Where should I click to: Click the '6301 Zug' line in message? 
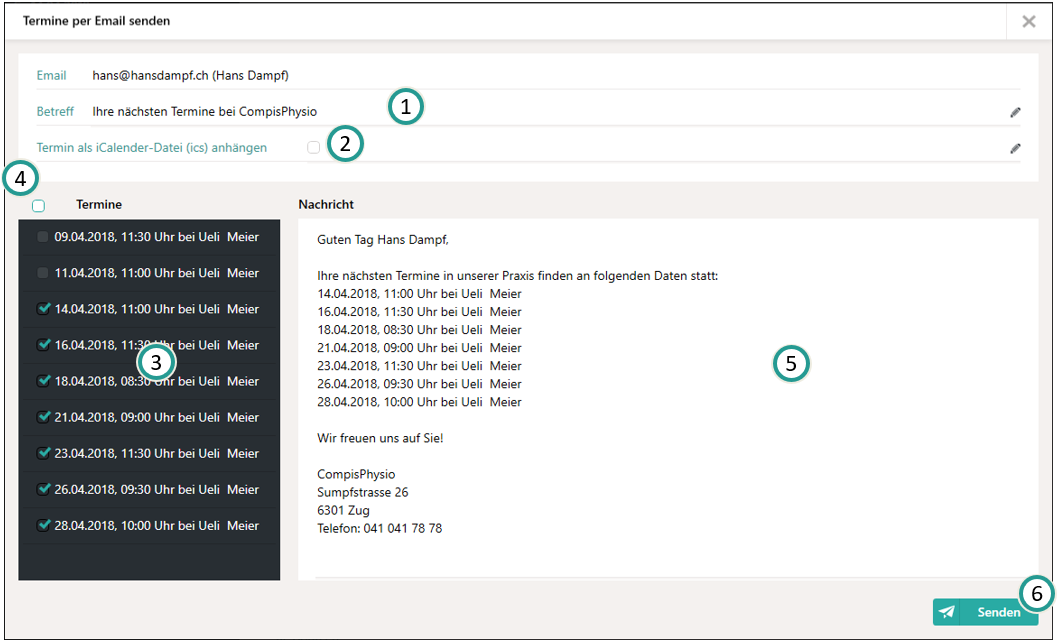(343, 511)
